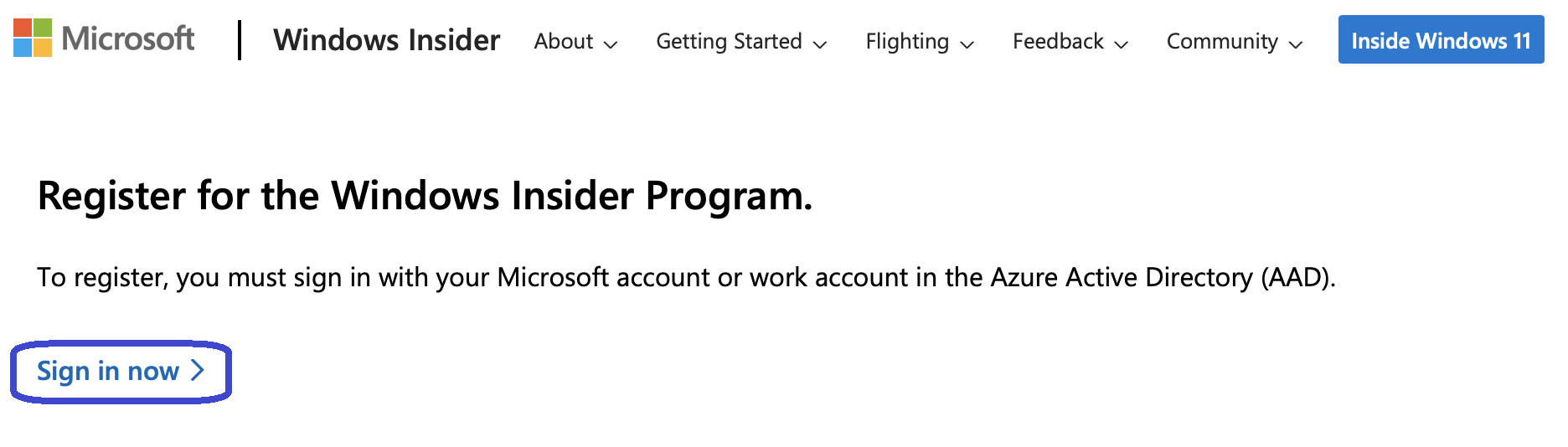Expand the chevron beside Flighting
This screenshot has height=447, width=1568.
tap(967, 44)
